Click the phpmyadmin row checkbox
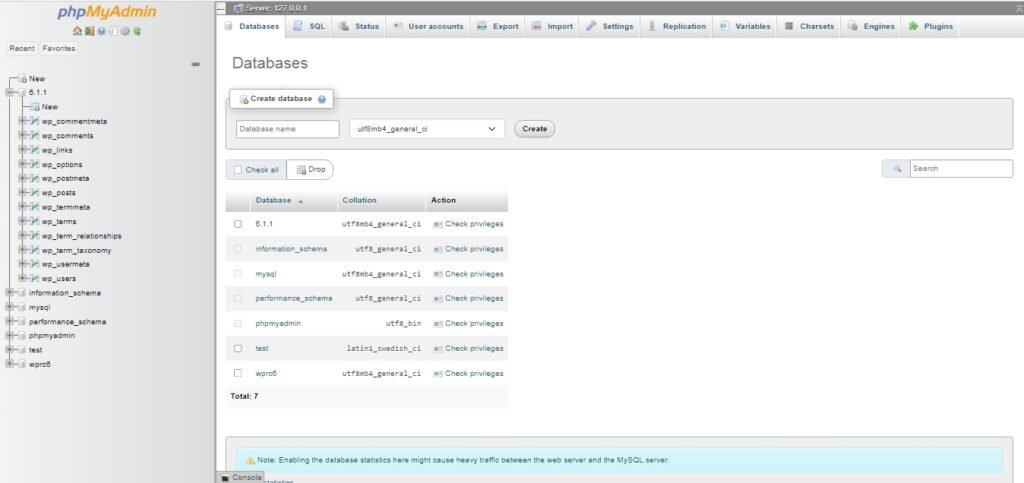 238,324
